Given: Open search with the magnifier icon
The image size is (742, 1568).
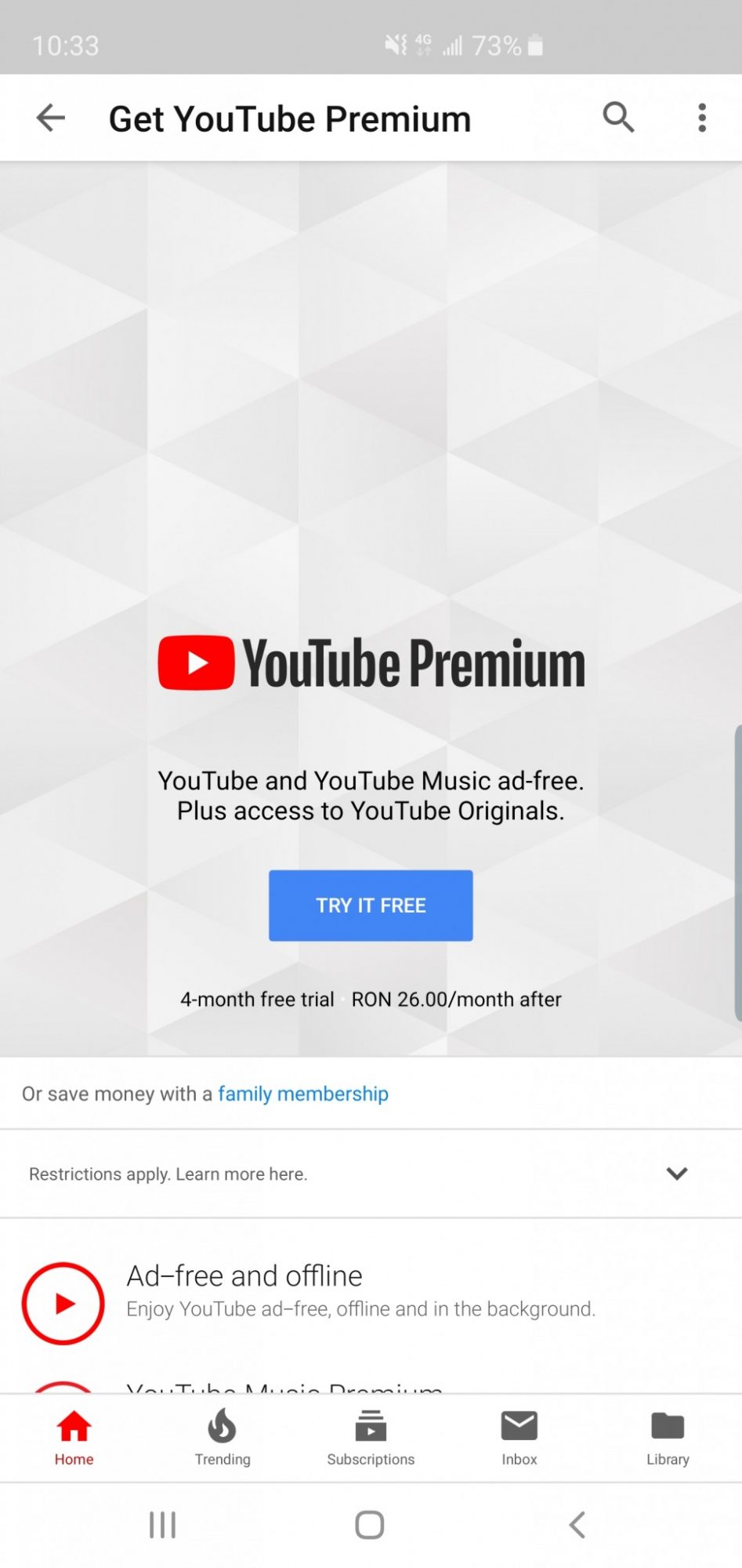Looking at the screenshot, I should click(x=618, y=118).
